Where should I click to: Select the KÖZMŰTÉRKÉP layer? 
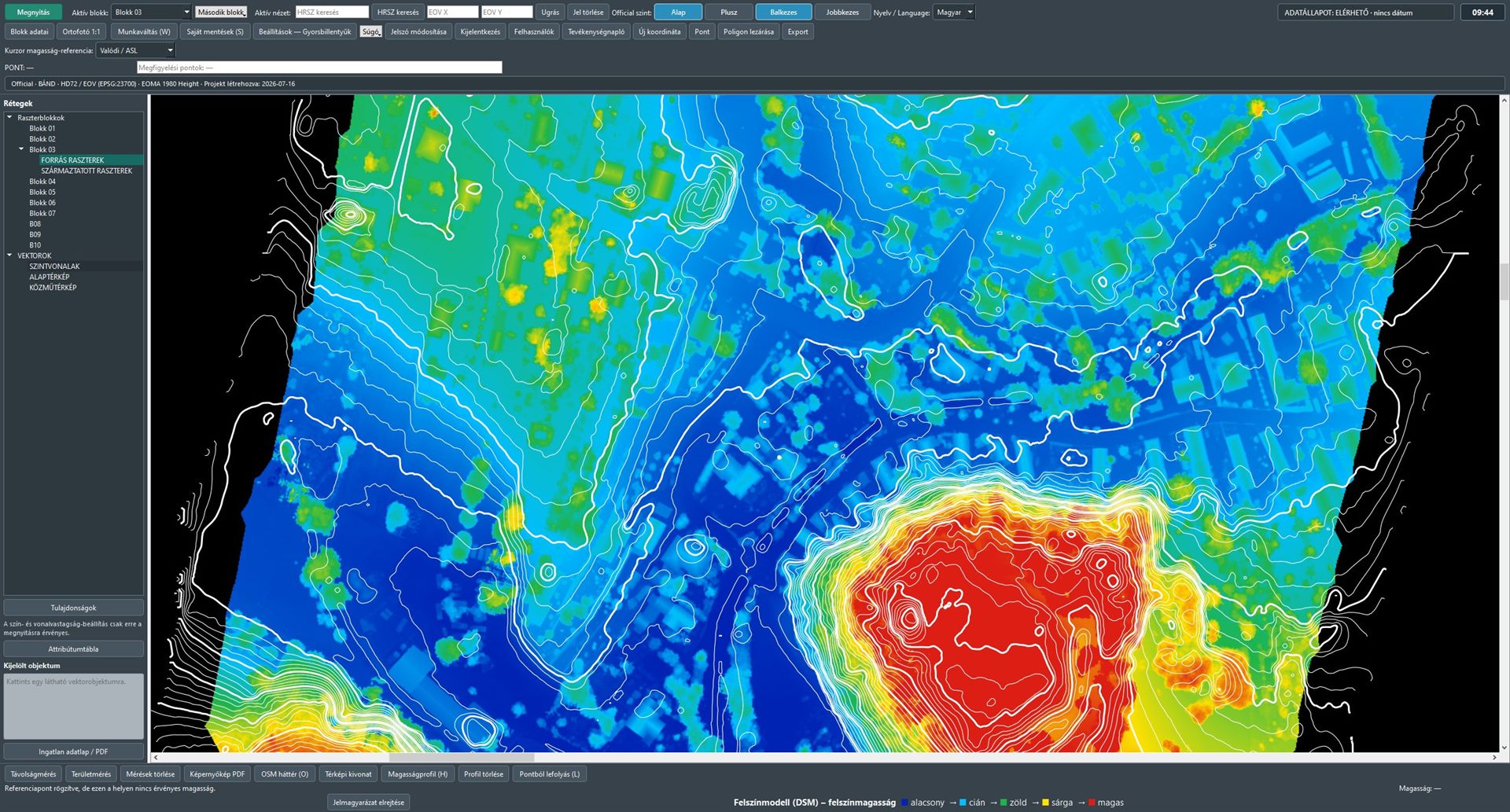pyautogui.click(x=53, y=288)
